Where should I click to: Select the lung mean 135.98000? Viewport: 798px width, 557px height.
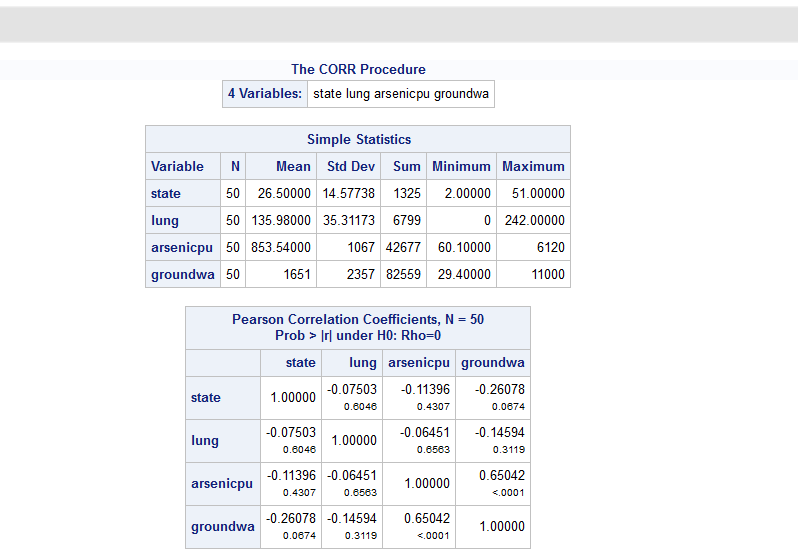click(x=281, y=220)
